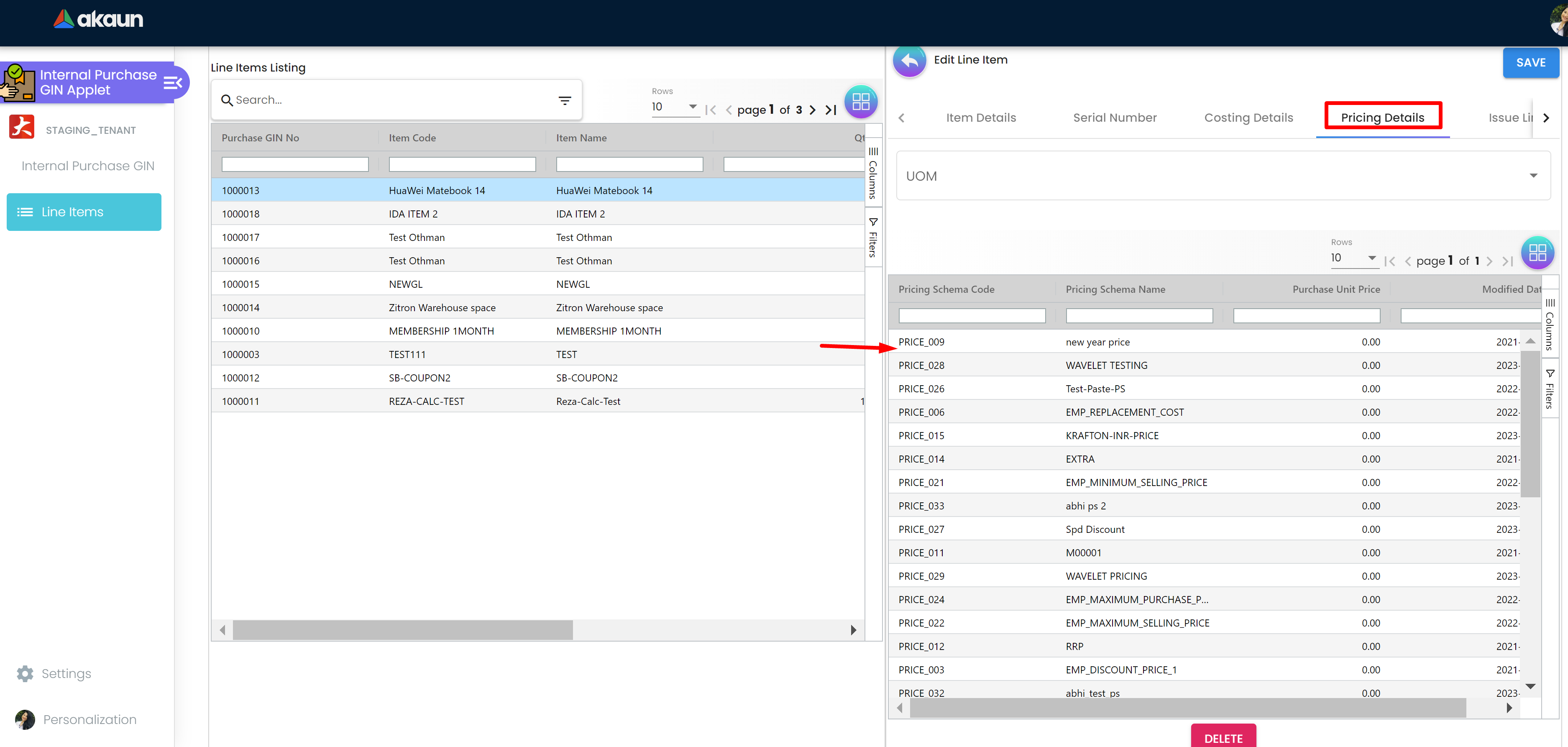Open the search filter options icon
Image resolution: width=1568 pixels, height=747 pixels.
coord(564,100)
